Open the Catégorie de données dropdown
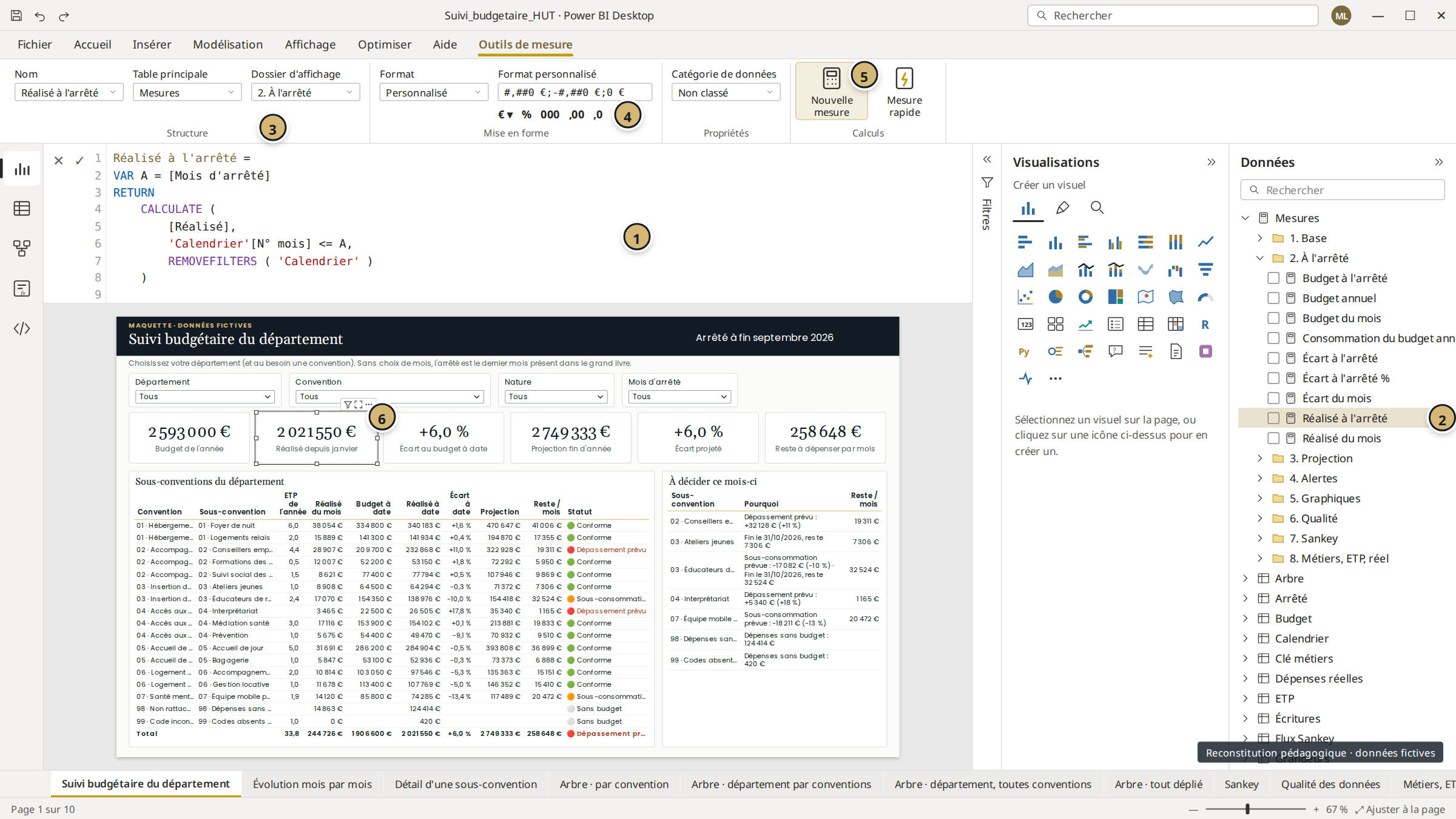The image size is (1456, 819). point(726,92)
